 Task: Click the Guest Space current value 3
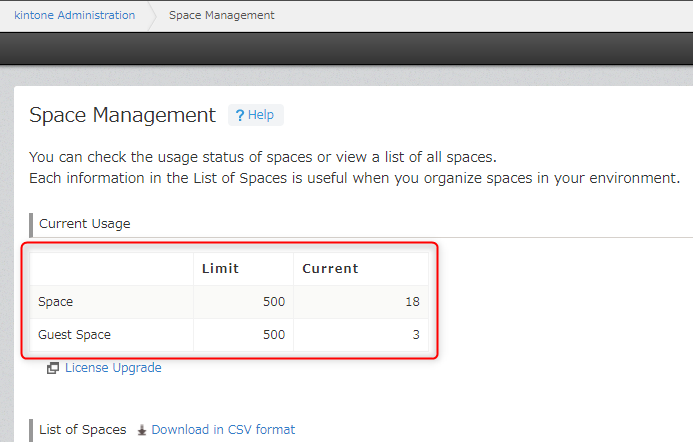coord(415,334)
